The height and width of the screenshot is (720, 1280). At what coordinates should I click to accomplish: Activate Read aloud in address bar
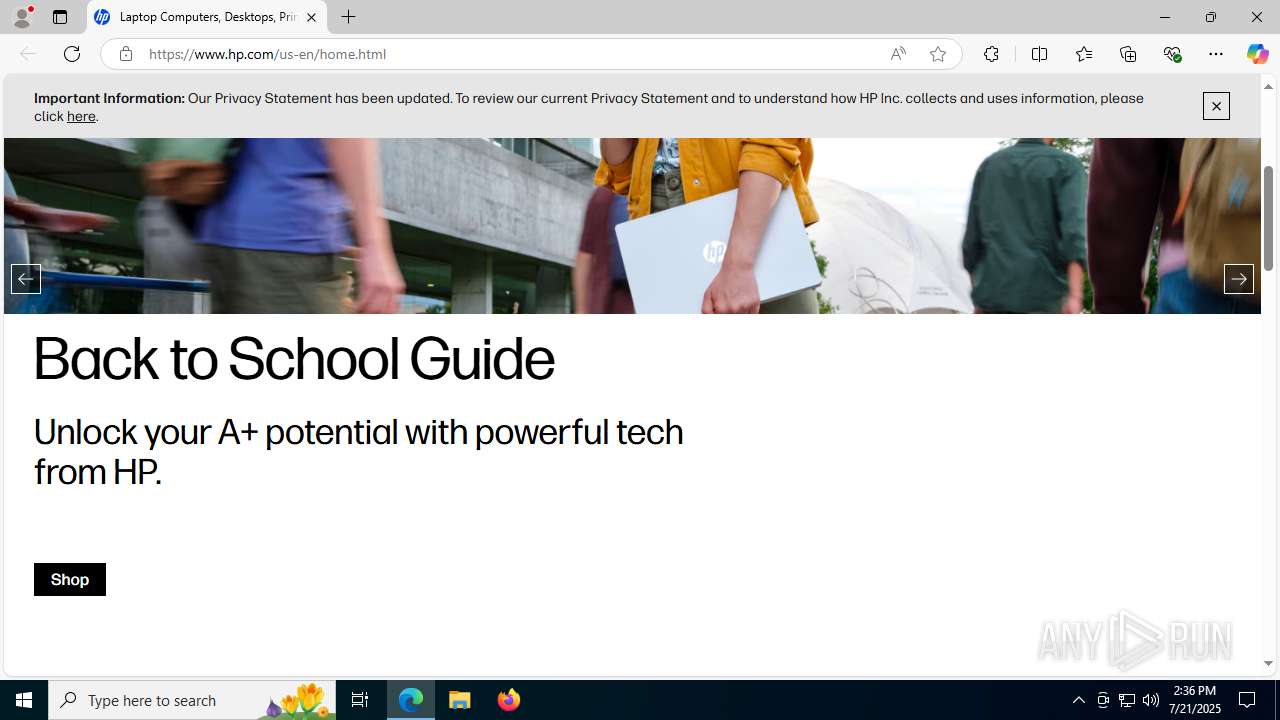click(898, 54)
